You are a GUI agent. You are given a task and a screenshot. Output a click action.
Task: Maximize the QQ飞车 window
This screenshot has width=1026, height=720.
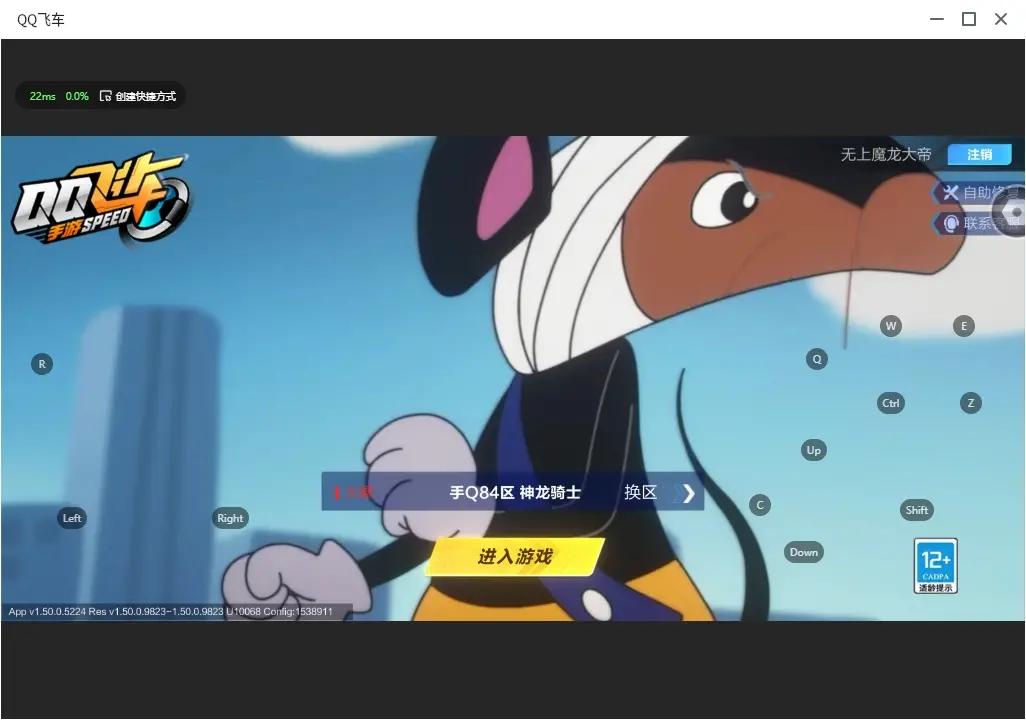click(969, 19)
